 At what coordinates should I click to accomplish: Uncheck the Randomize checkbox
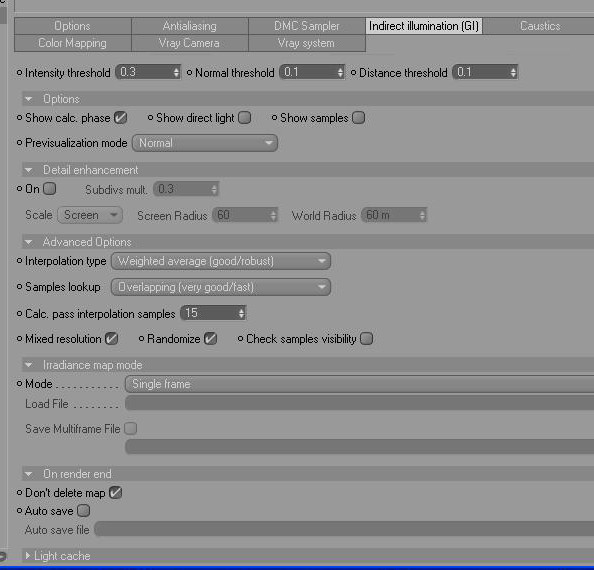point(210,339)
